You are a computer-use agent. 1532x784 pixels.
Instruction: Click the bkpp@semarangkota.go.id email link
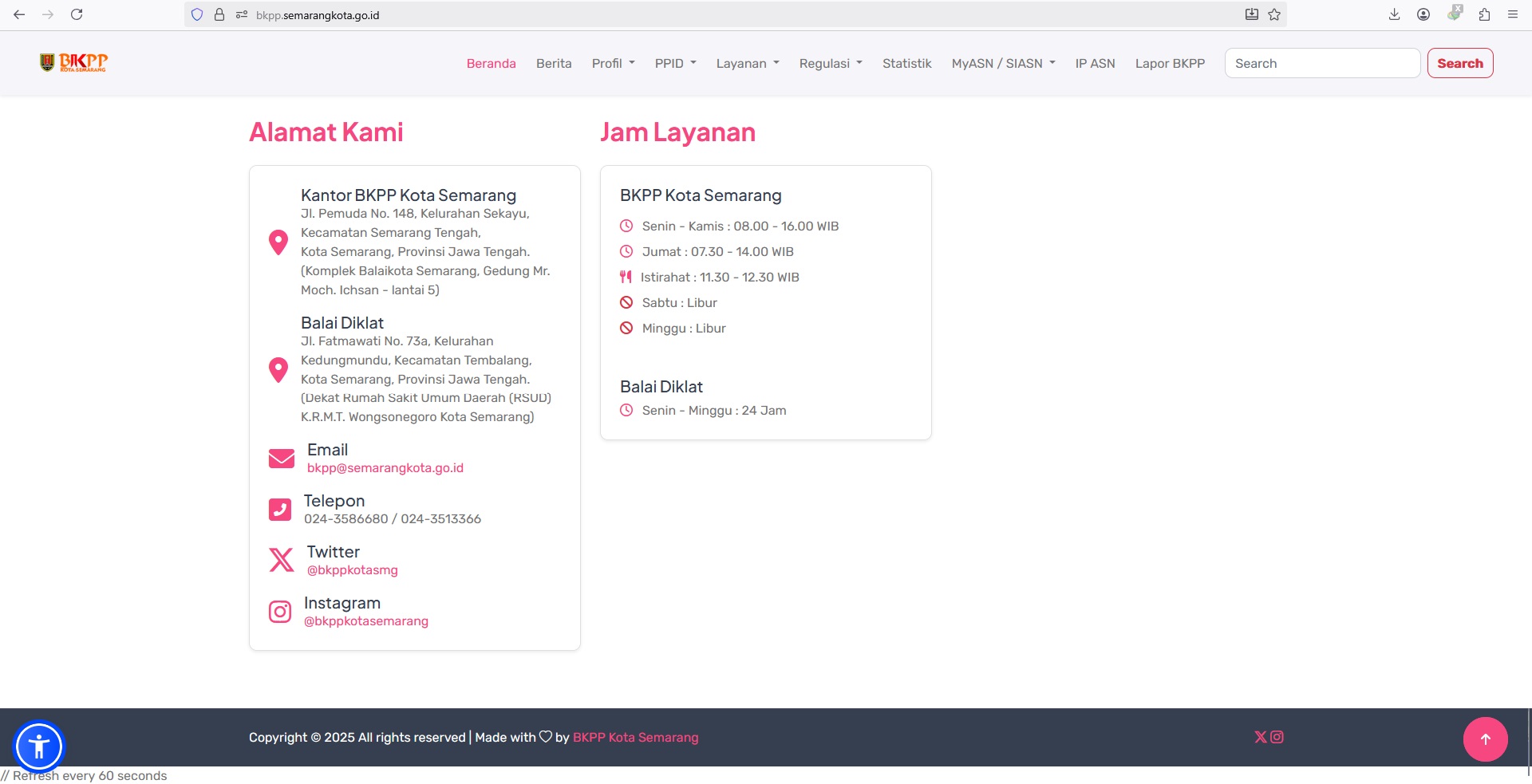tap(385, 468)
